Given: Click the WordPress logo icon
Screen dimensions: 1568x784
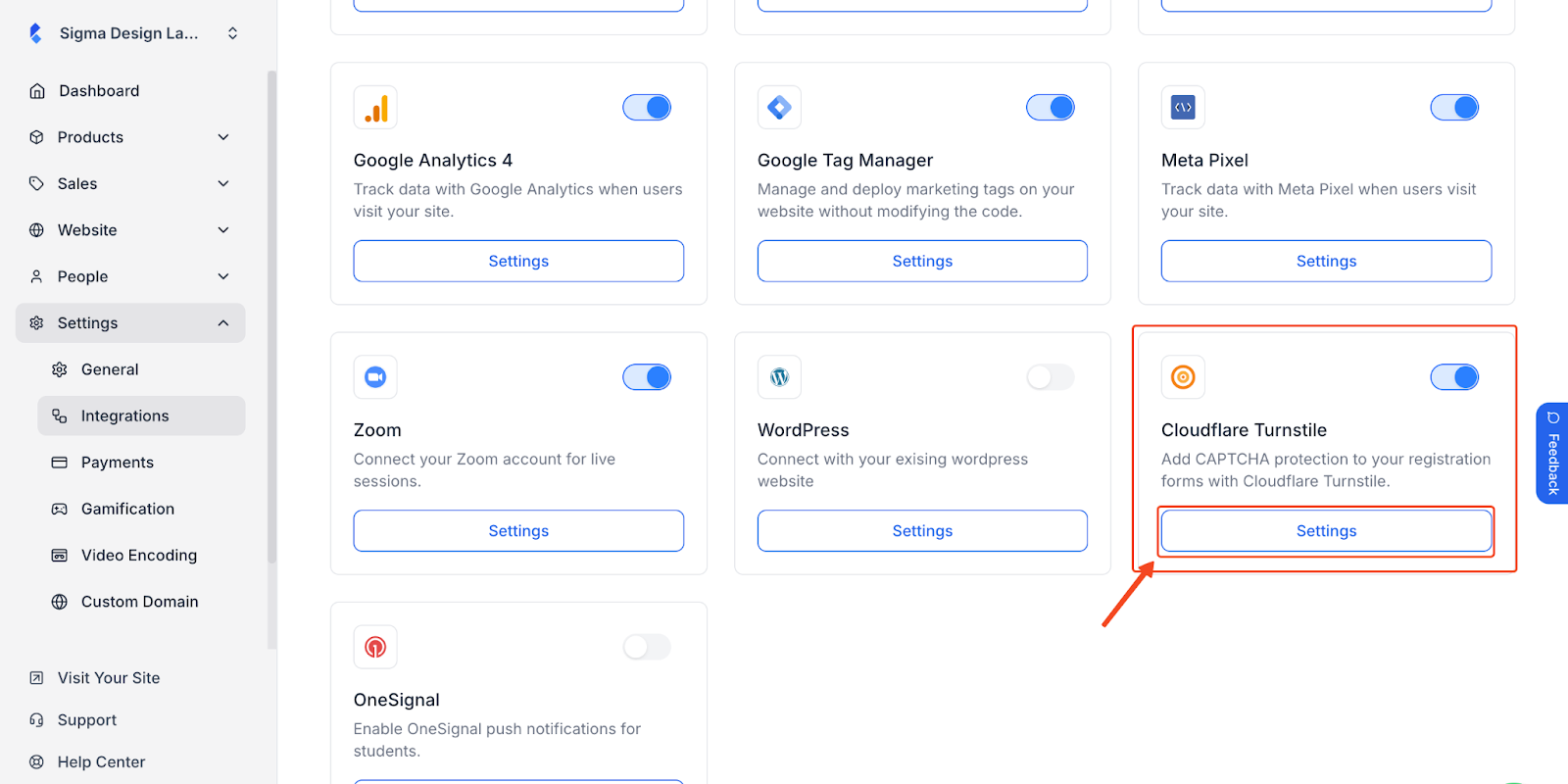Looking at the screenshot, I should [779, 377].
